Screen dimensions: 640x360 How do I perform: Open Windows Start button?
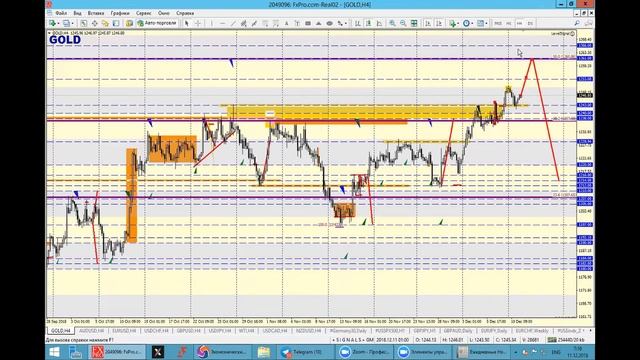click(x=54, y=351)
